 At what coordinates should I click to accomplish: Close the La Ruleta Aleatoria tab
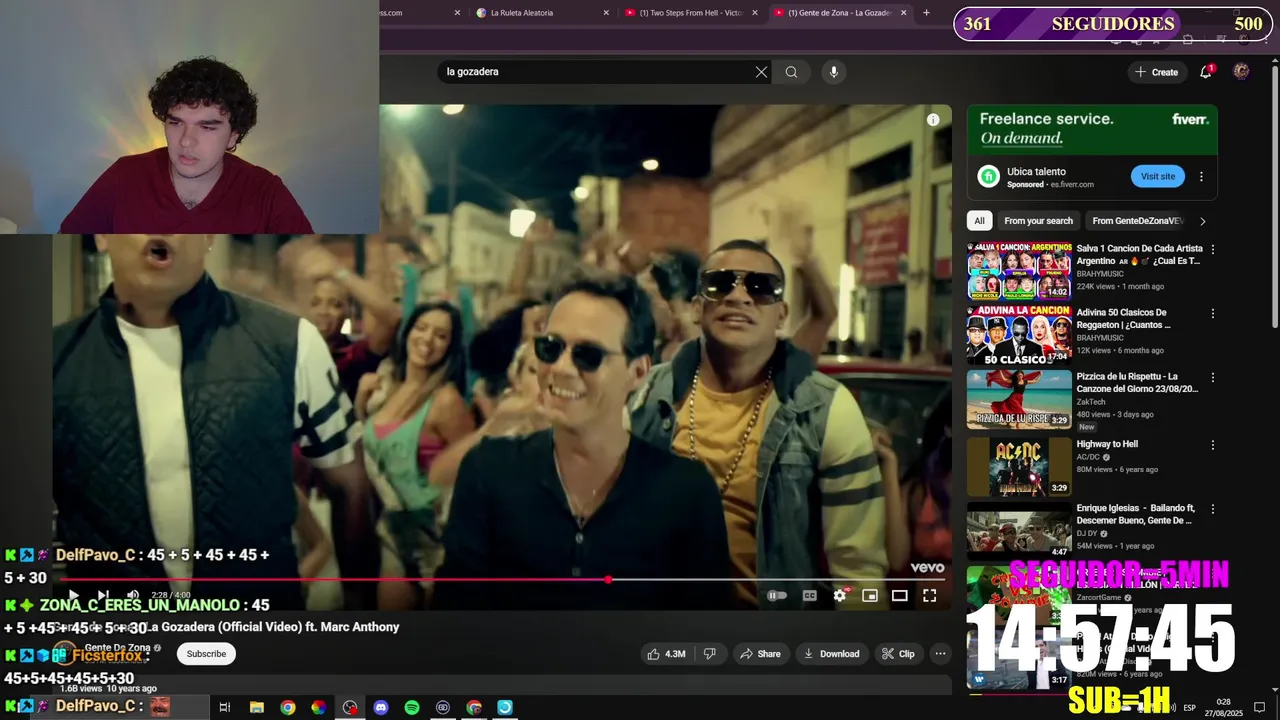point(606,13)
